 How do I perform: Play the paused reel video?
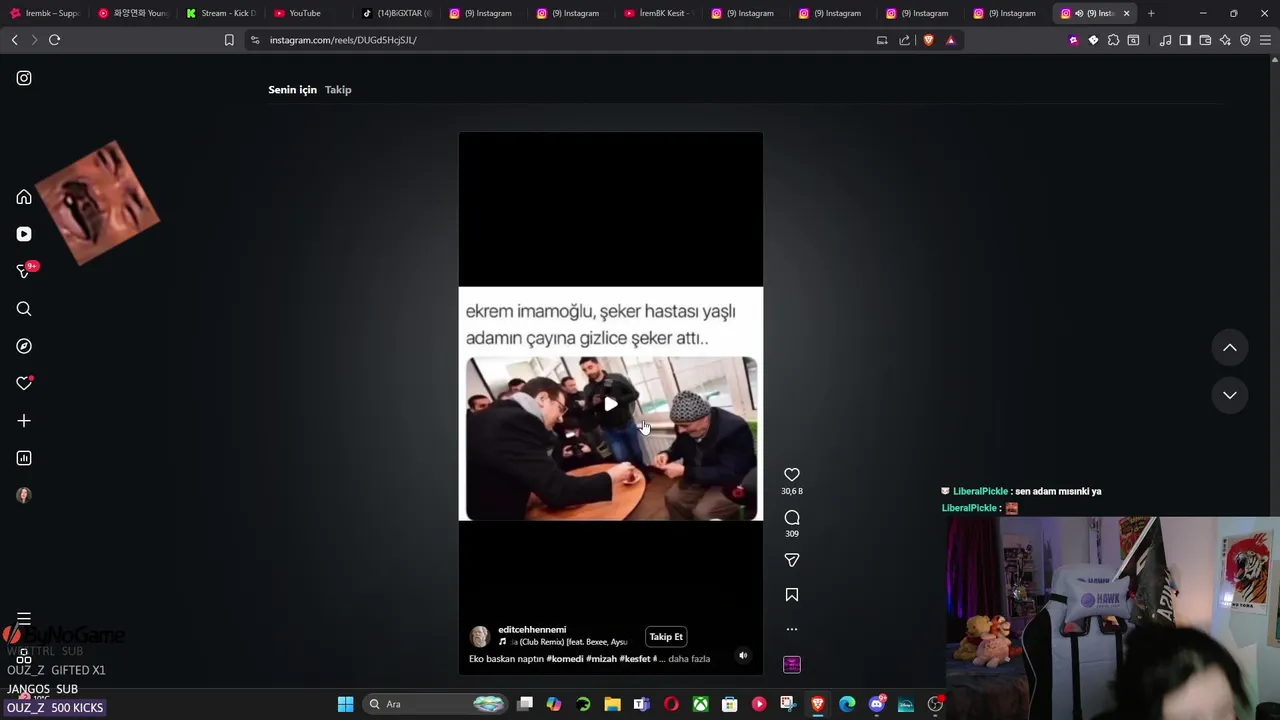click(x=611, y=404)
